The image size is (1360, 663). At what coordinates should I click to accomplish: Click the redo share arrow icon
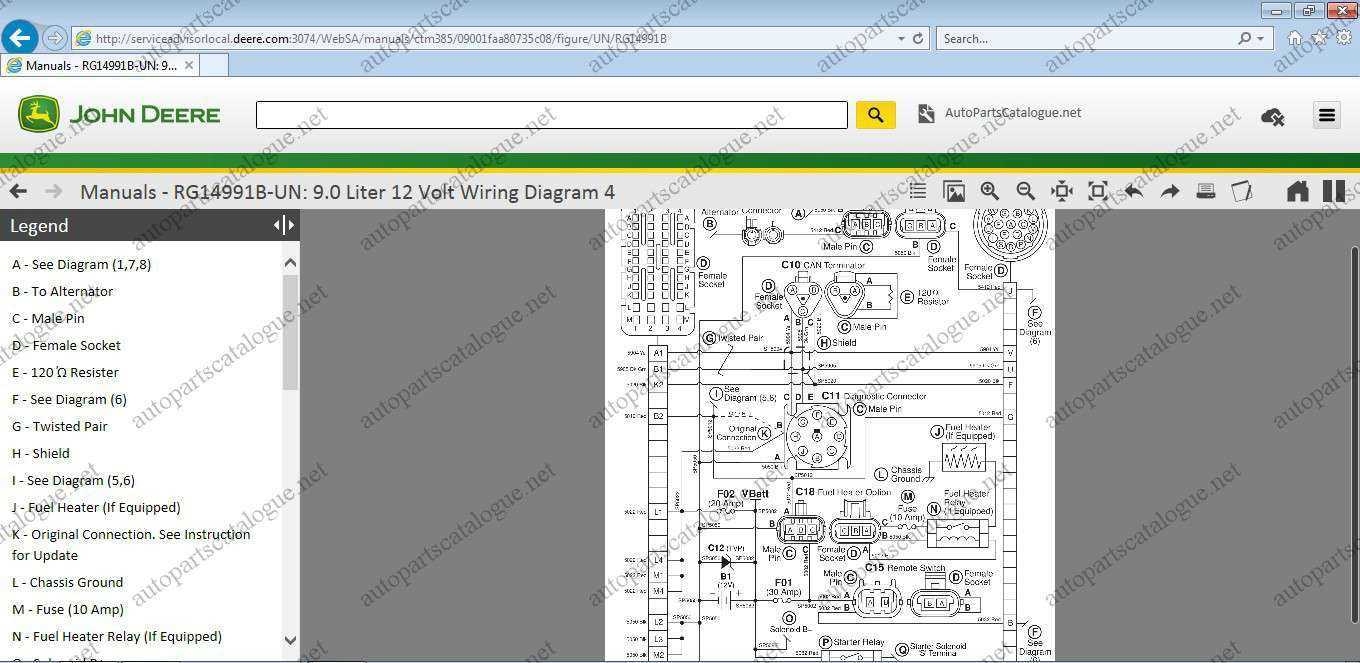click(1170, 191)
